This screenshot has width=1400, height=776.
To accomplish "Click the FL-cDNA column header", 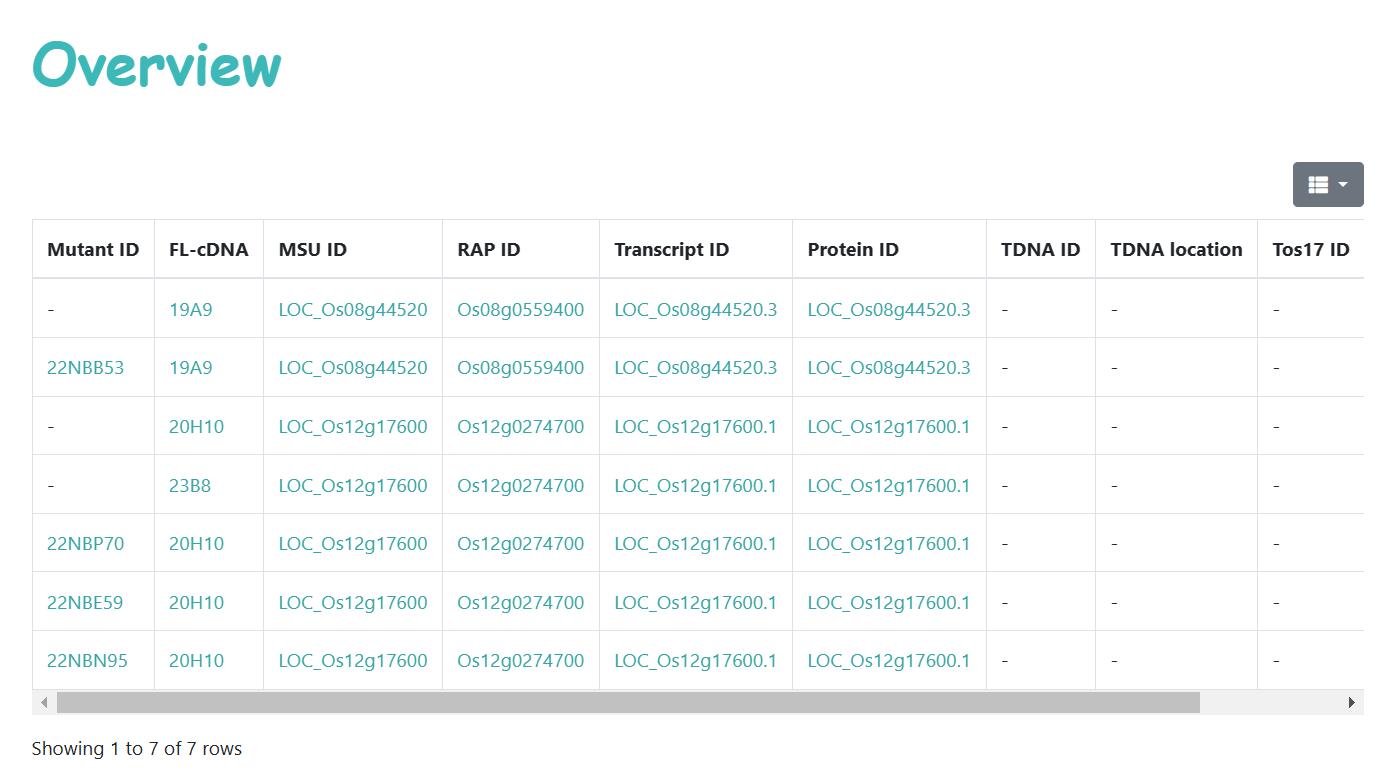I will 209,250.
